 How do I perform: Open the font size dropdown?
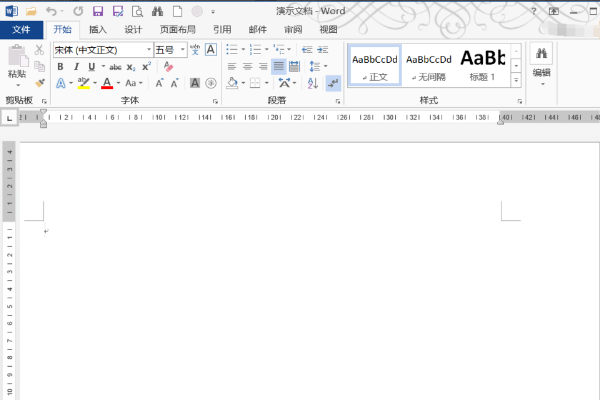[183, 50]
